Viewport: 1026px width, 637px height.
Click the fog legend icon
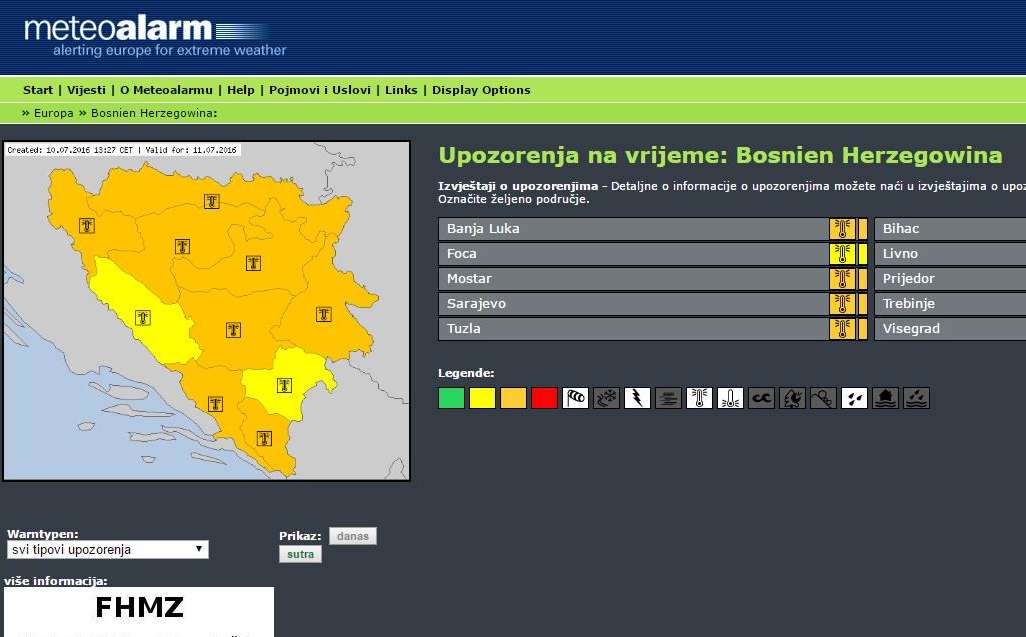tap(668, 398)
